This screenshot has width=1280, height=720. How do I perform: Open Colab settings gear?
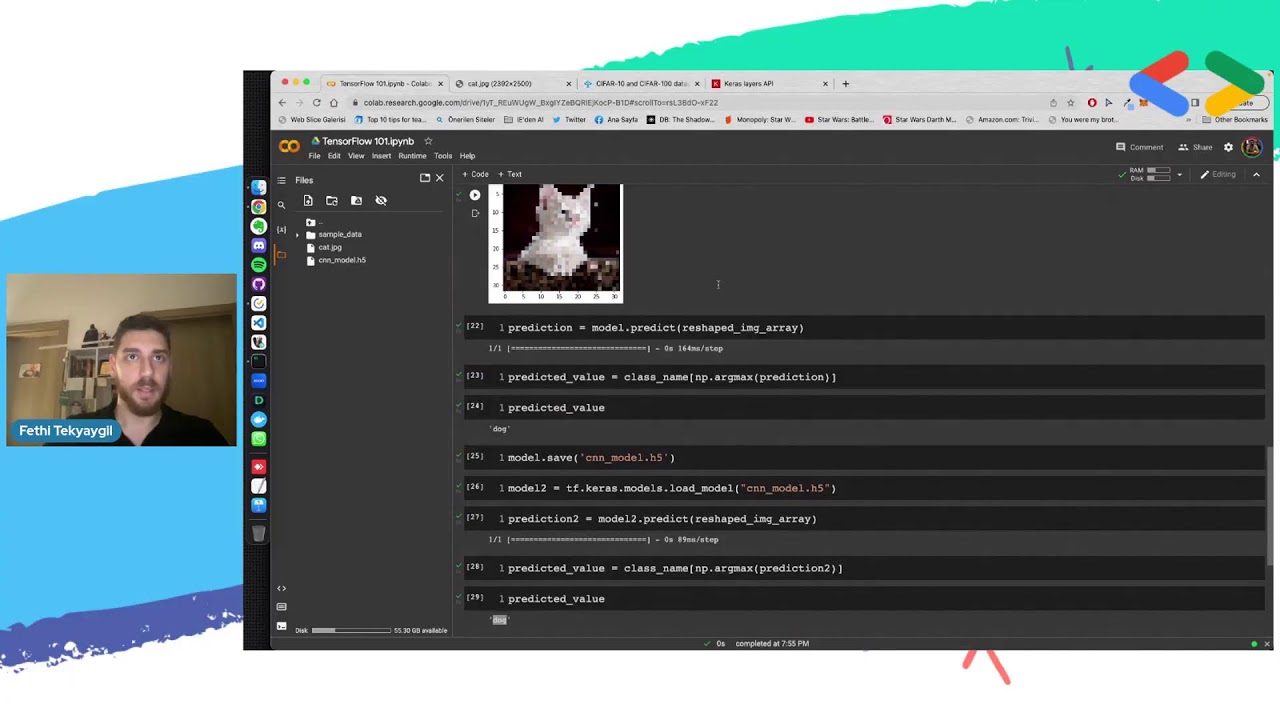(1229, 147)
